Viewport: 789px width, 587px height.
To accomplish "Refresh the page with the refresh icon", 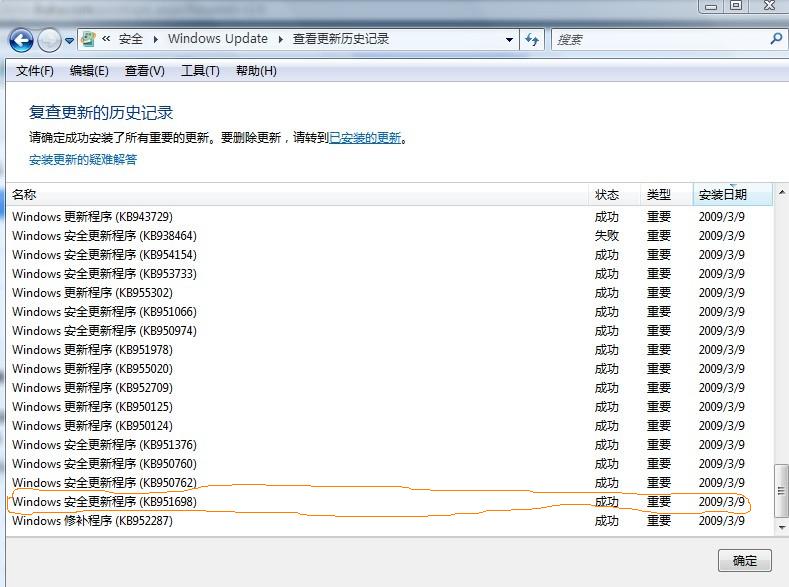I will (532, 39).
